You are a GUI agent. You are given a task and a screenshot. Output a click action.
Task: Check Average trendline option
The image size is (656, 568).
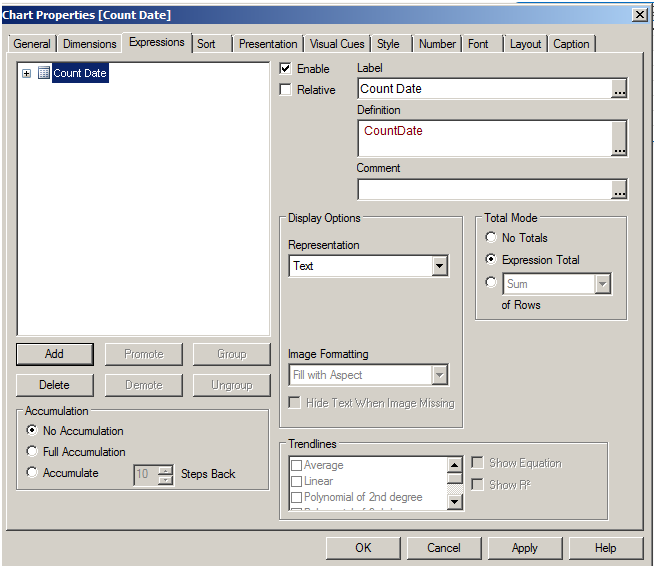click(296, 465)
